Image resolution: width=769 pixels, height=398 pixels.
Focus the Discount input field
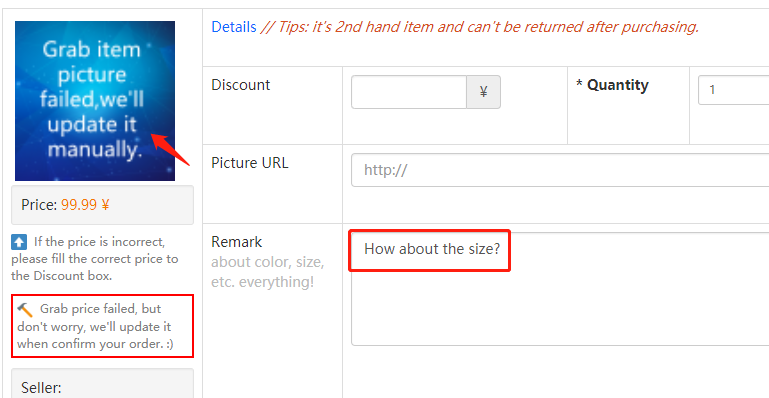click(409, 92)
